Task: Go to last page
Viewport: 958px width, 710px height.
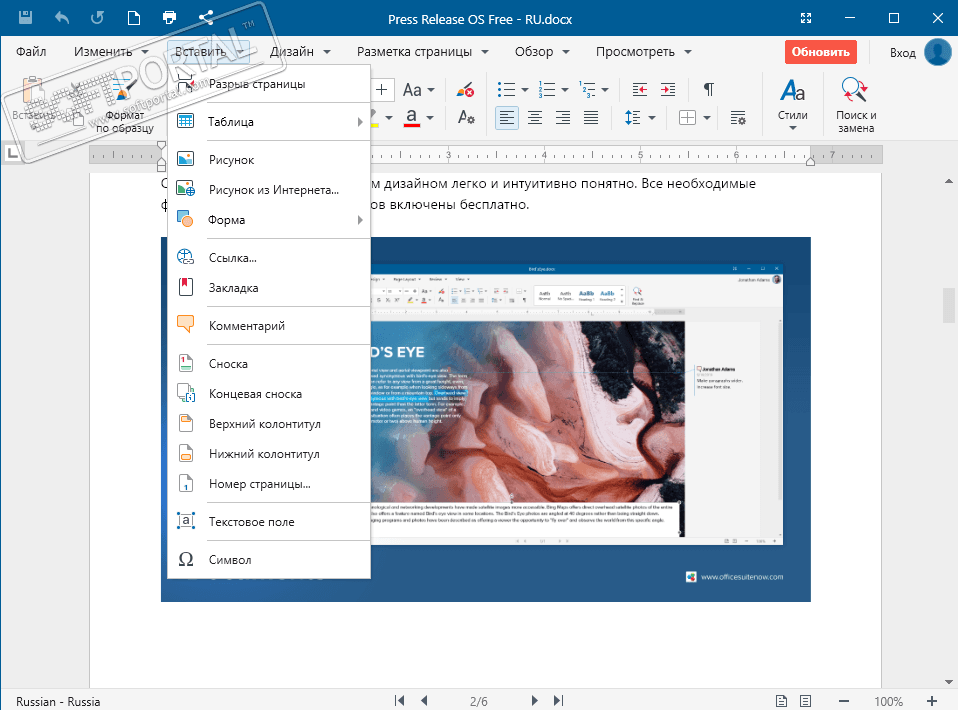Action: 558,701
